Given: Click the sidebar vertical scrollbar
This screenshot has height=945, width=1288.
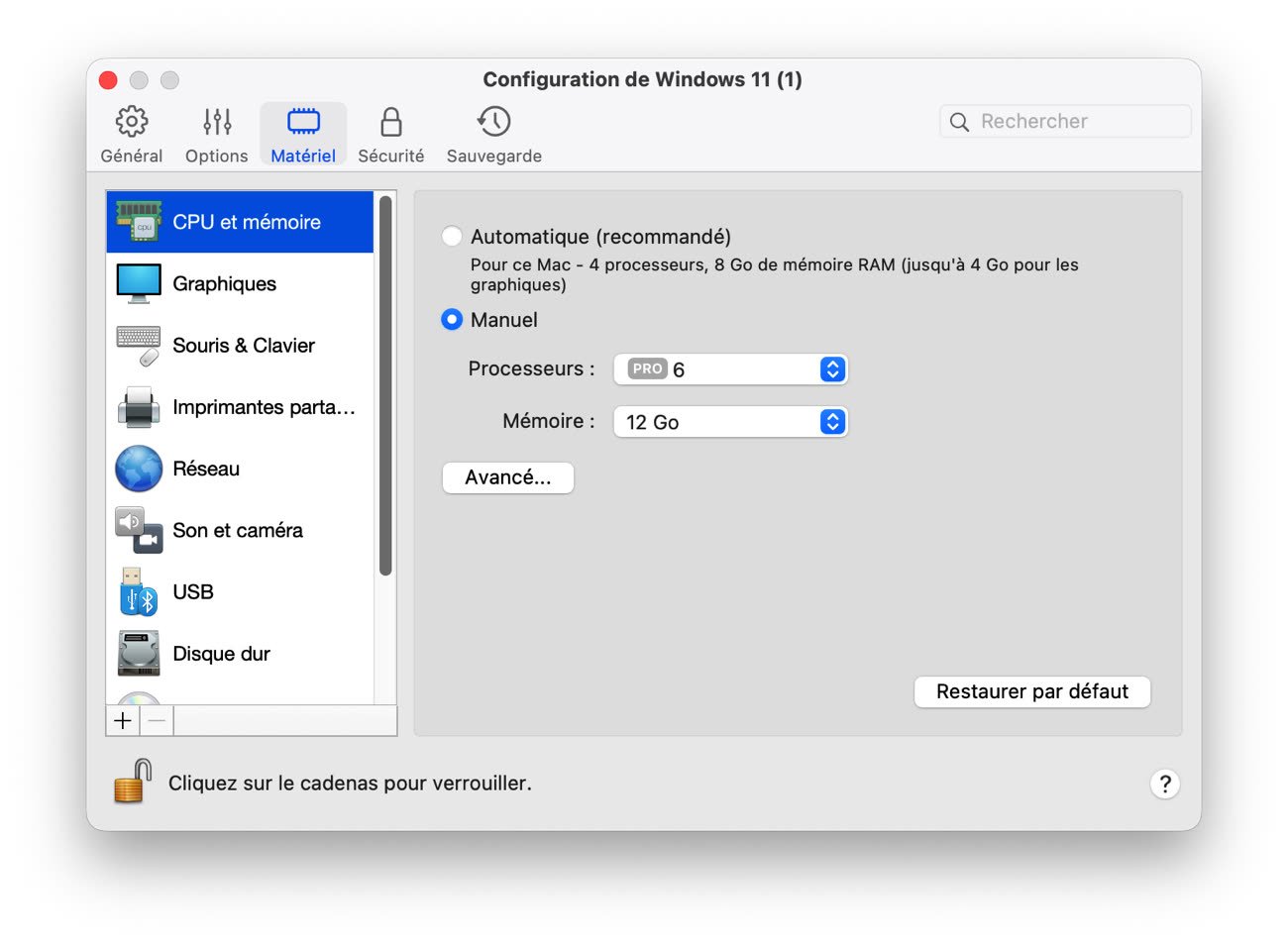Looking at the screenshot, I should tap(385, 386).
